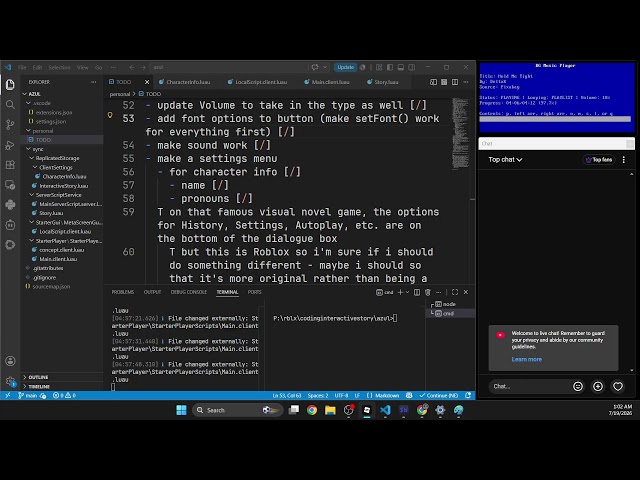Open the Selection menu
The width and height of the screenshot is (640, 480).
point(59,67)
